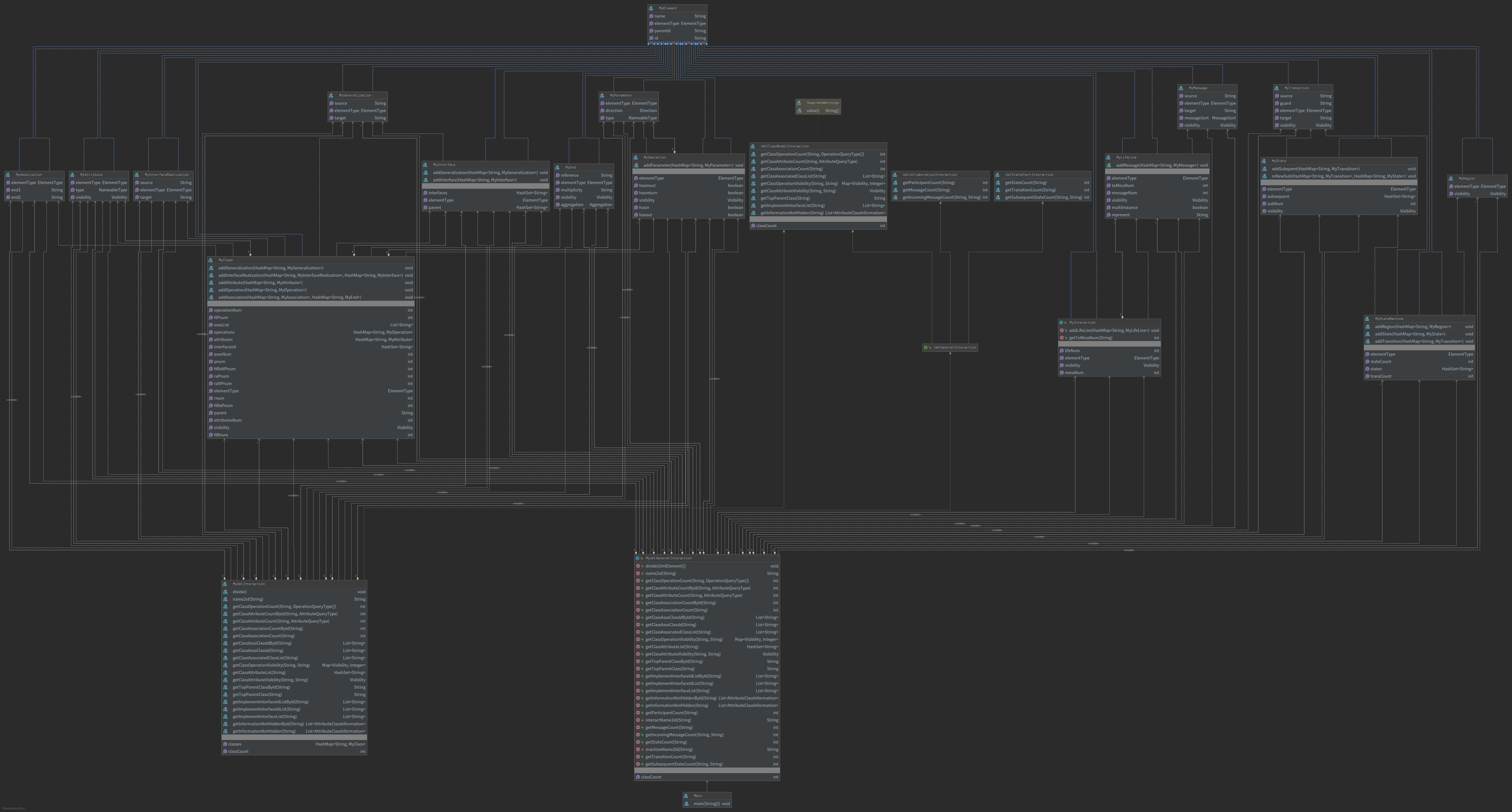Select the main(String[]) method row

[707, 804]
